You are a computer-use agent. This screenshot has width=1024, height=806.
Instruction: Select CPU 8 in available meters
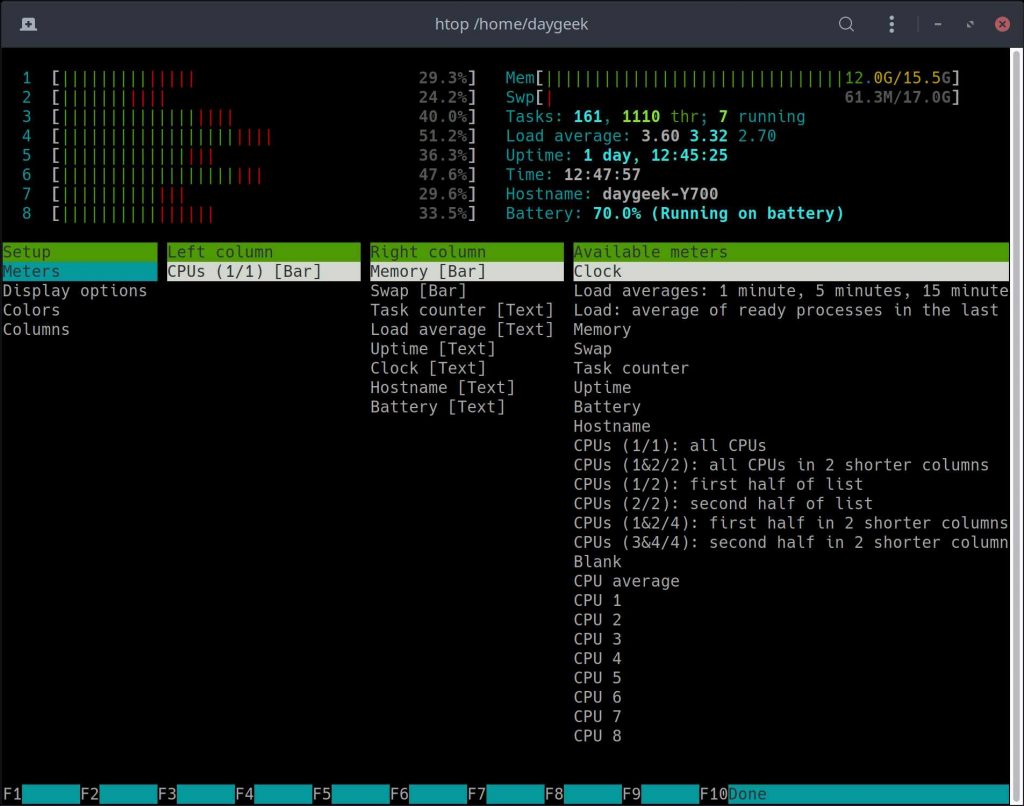(598, 736)
